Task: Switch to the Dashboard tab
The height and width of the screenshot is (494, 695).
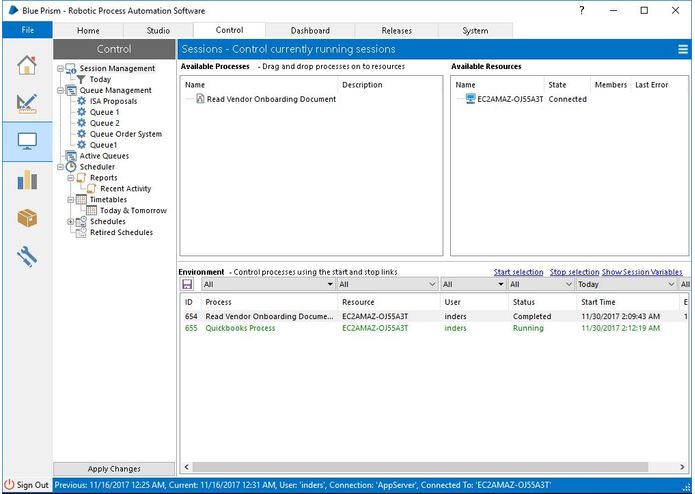Action: (x=310, y=31)
